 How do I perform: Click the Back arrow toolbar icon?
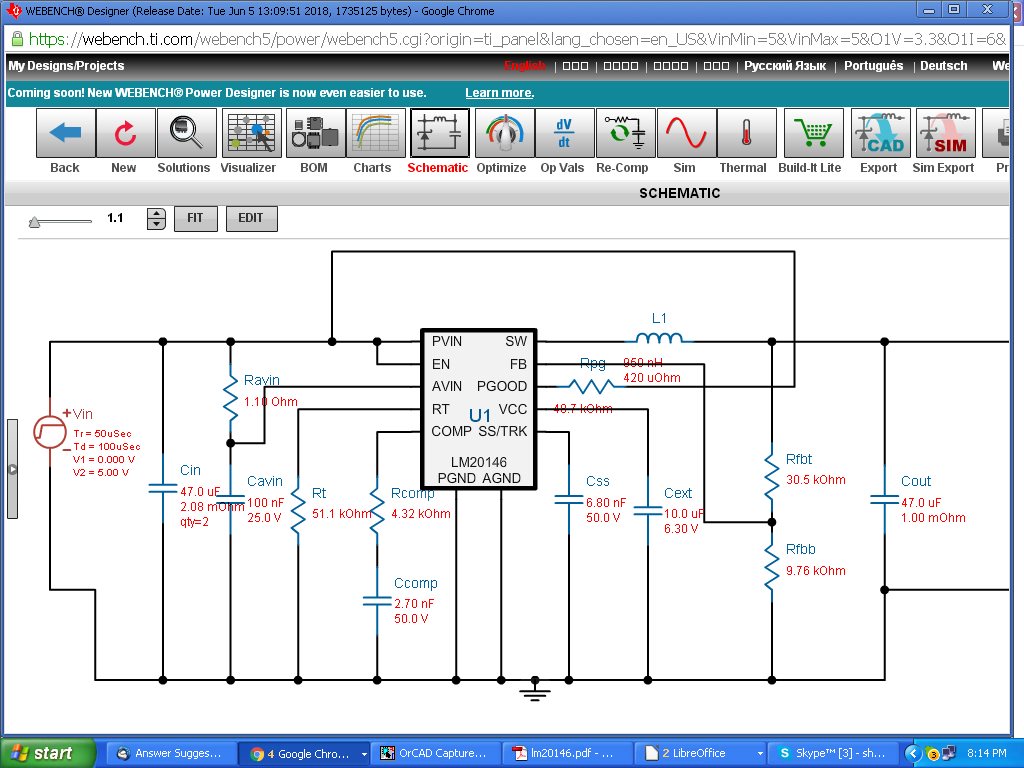coord(65,133)
